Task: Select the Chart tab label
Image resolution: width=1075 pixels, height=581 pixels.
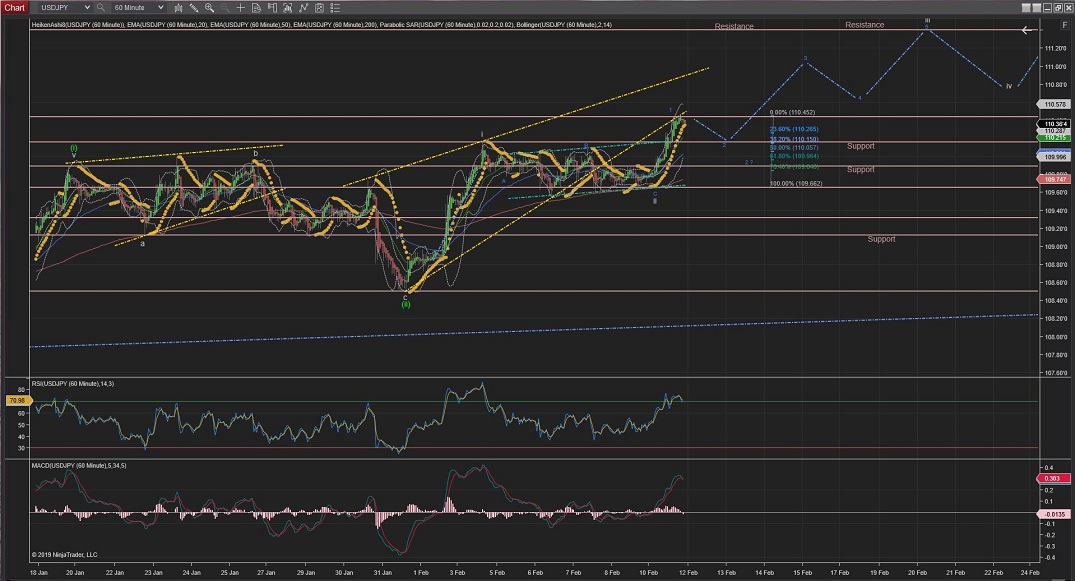Action: coord(15,7)
